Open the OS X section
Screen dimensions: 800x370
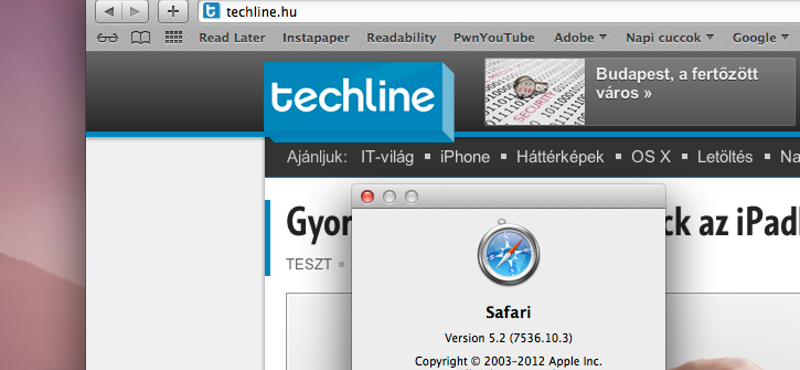tap(651, 157)
